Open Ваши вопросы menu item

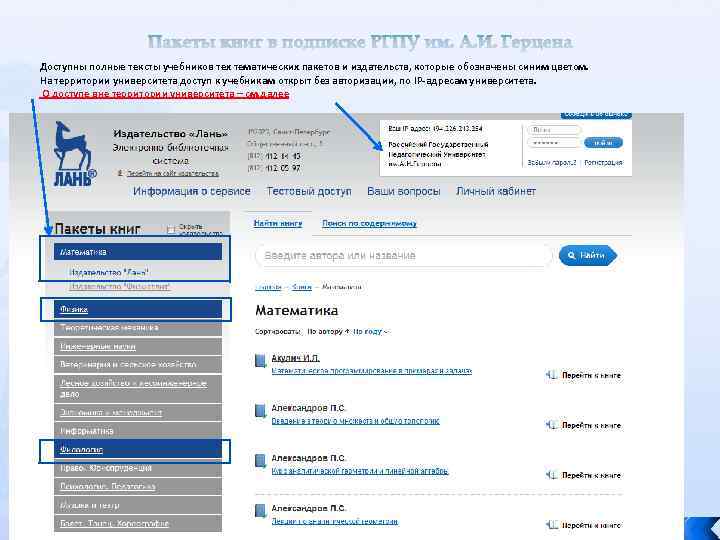[404, 191]
